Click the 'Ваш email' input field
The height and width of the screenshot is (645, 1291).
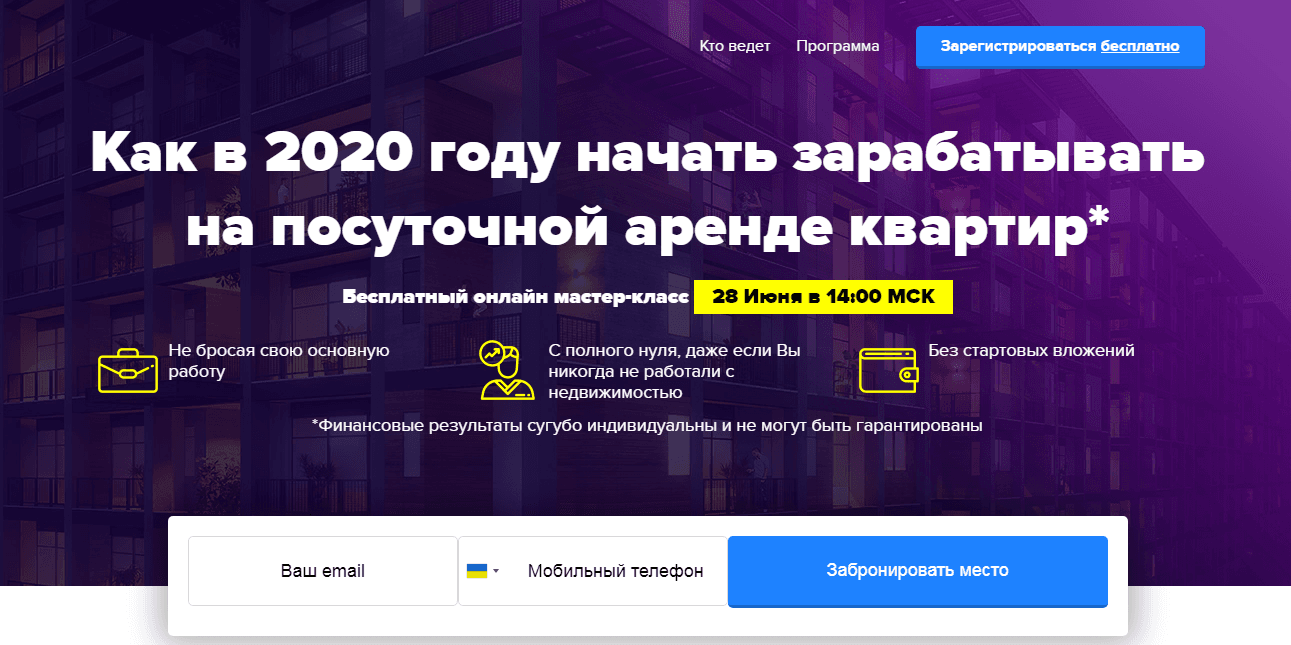(322, 570)
